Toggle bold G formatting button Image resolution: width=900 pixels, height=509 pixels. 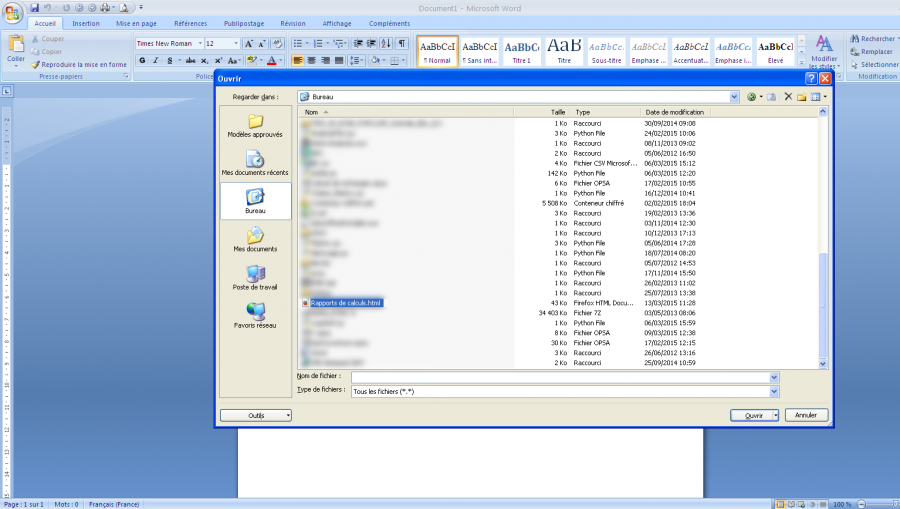(142, 60)
